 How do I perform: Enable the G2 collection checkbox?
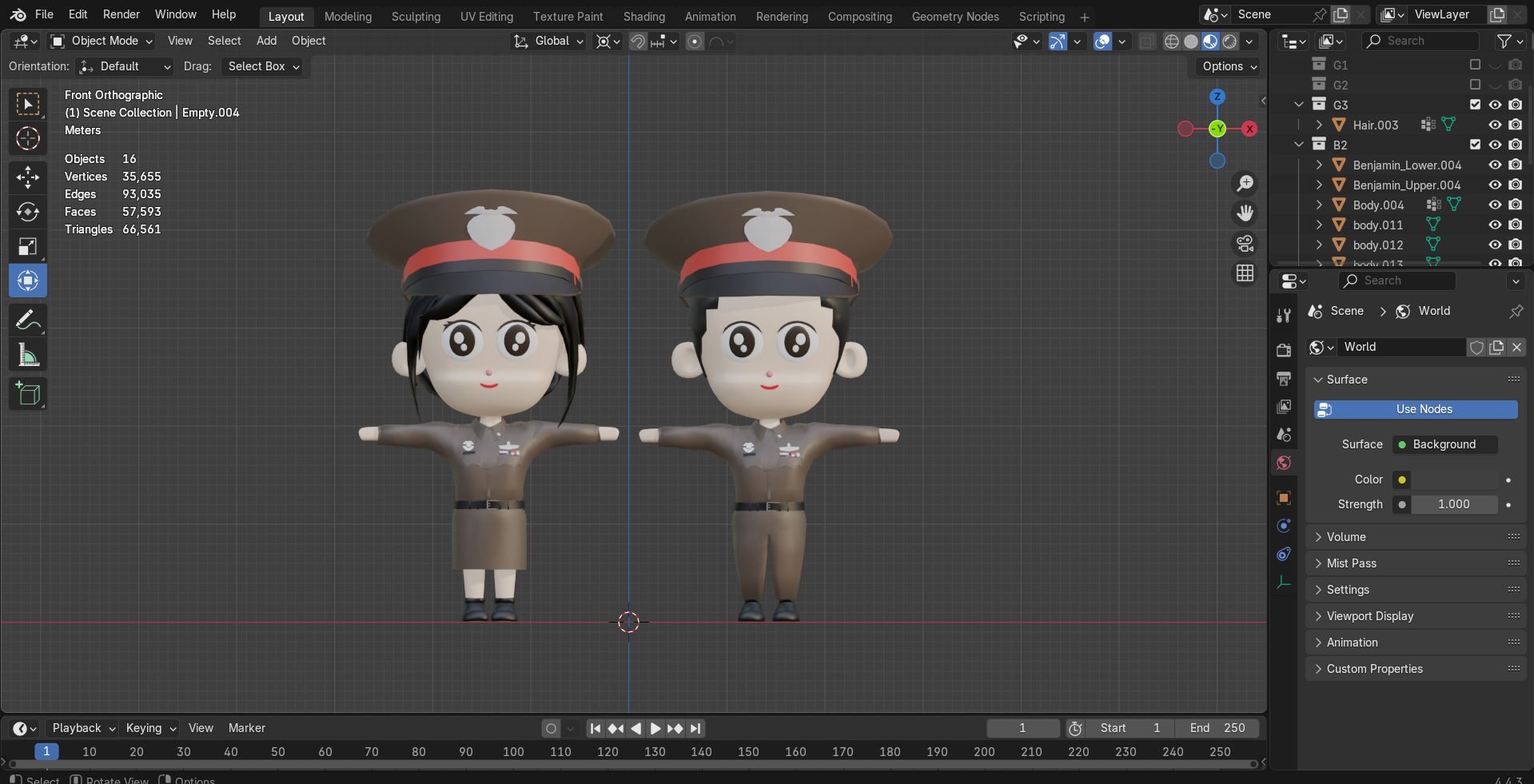1475,85
